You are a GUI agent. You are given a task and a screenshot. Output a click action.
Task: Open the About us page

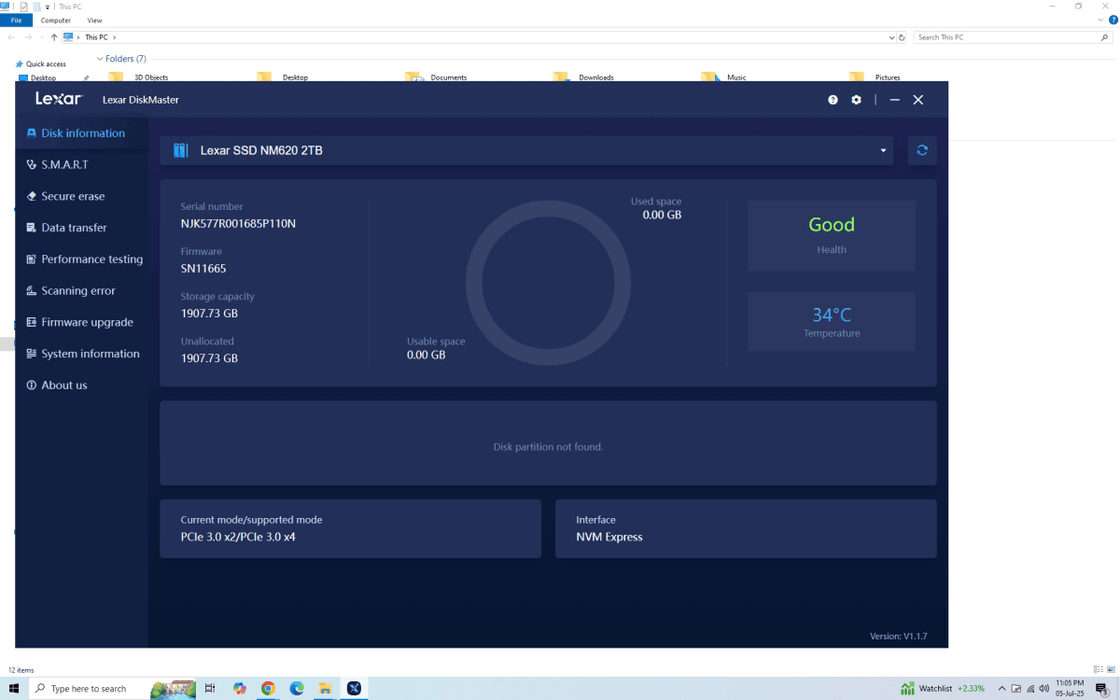point(64,385)
